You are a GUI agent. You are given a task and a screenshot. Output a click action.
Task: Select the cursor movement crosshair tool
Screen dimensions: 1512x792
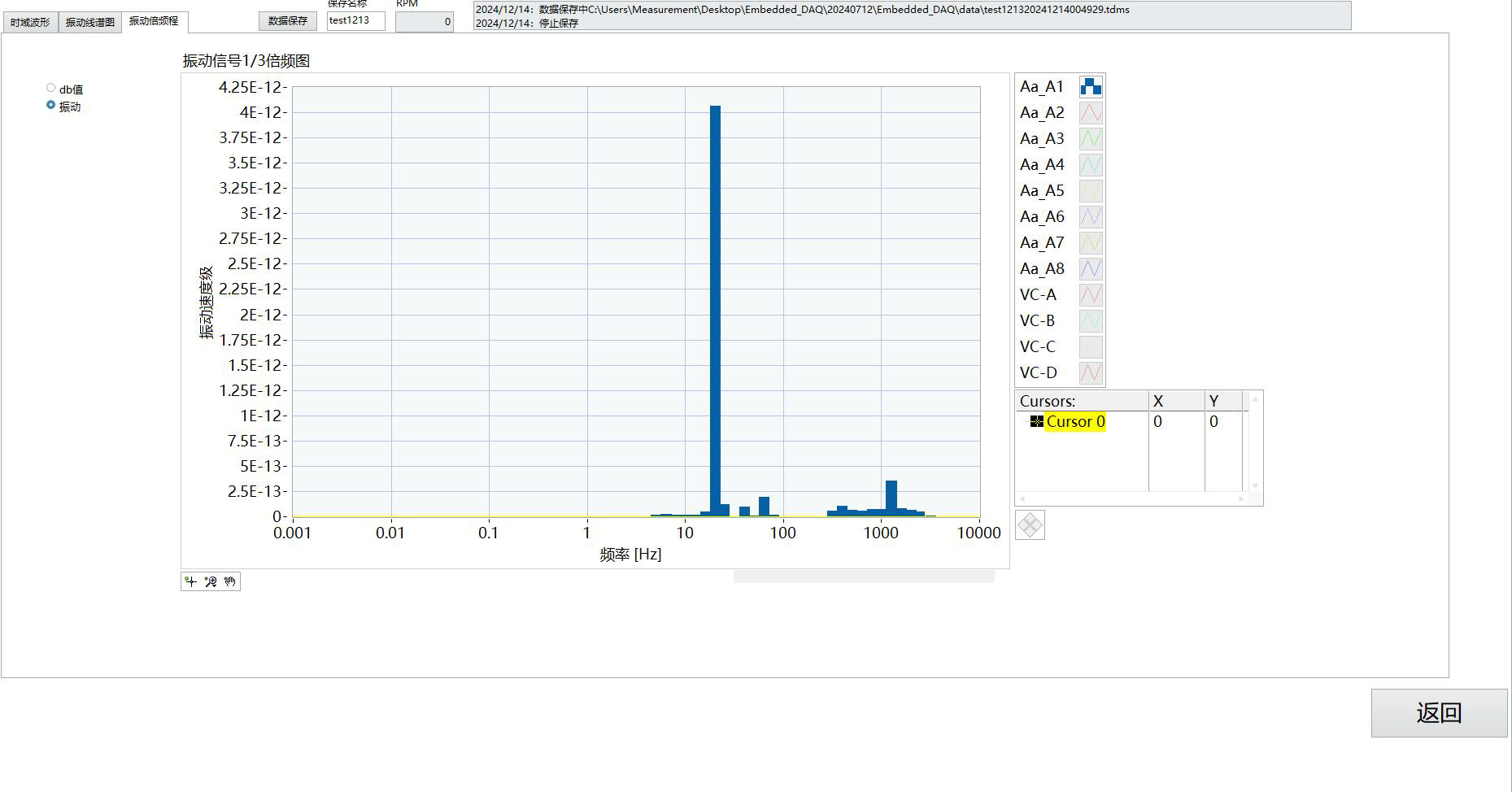[x=191, y=581]
